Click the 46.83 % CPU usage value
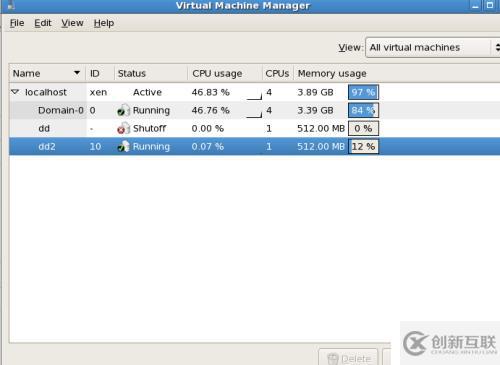 coord(211,92)
